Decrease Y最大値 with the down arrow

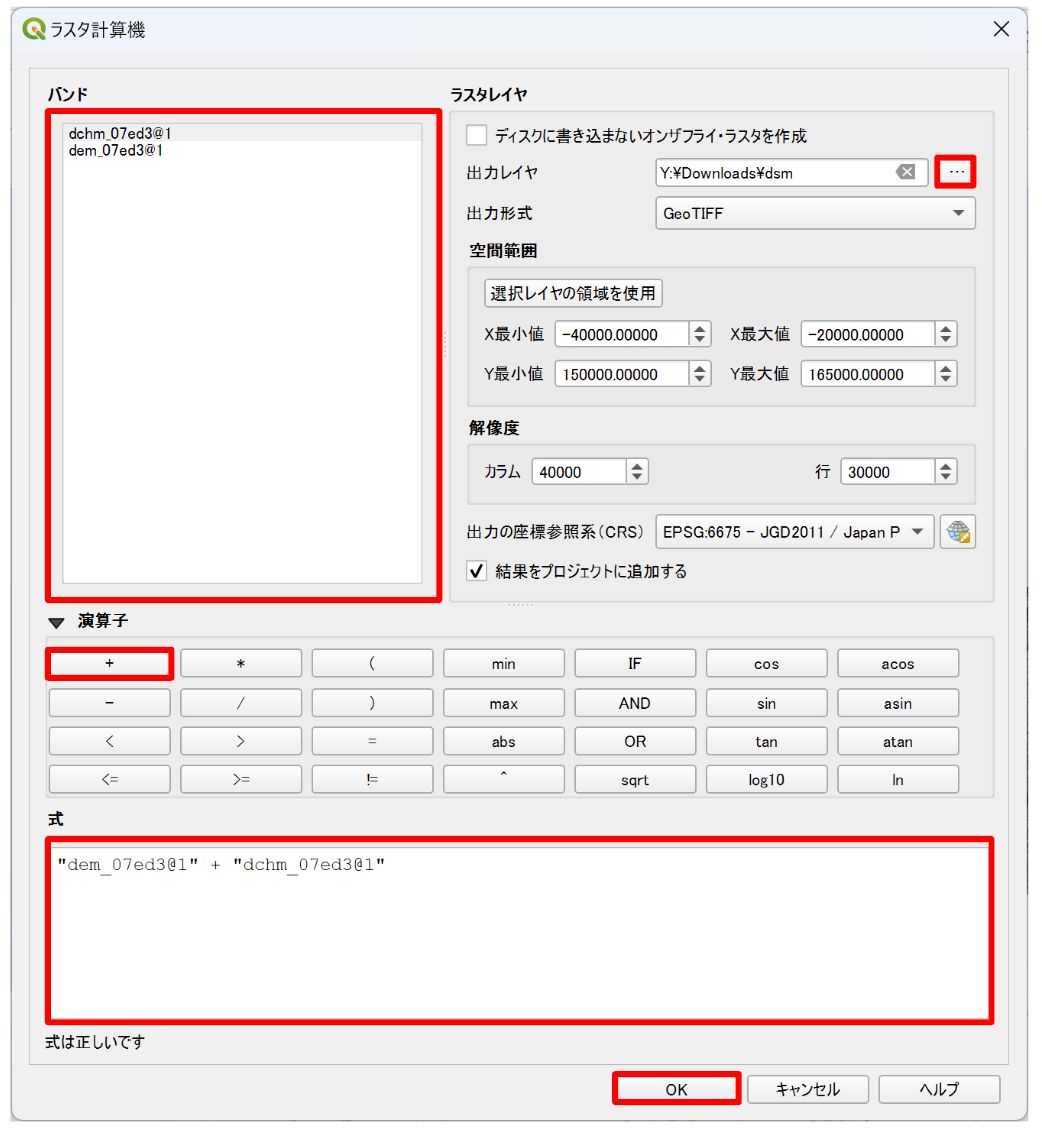point(946,380)
